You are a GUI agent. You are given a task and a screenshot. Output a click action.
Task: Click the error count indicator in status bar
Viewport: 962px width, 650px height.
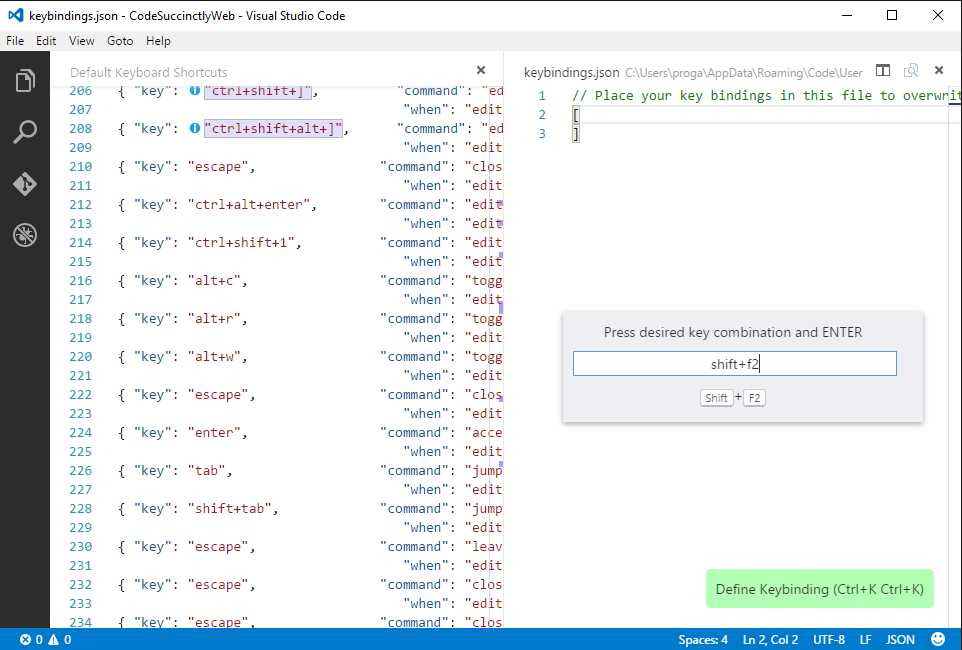(x=30, y=639)
